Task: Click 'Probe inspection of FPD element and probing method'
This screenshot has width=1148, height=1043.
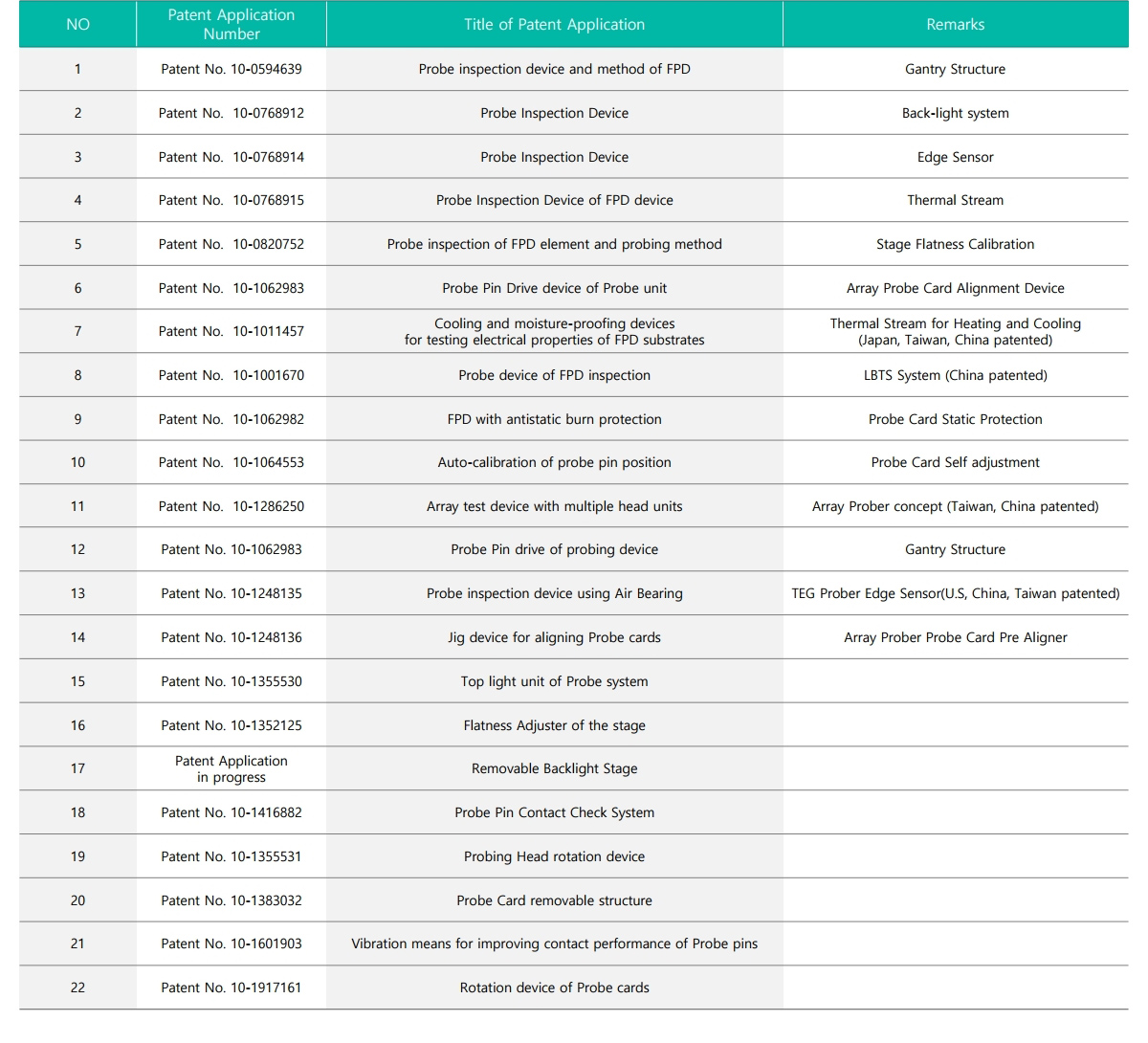Action: 554,244
